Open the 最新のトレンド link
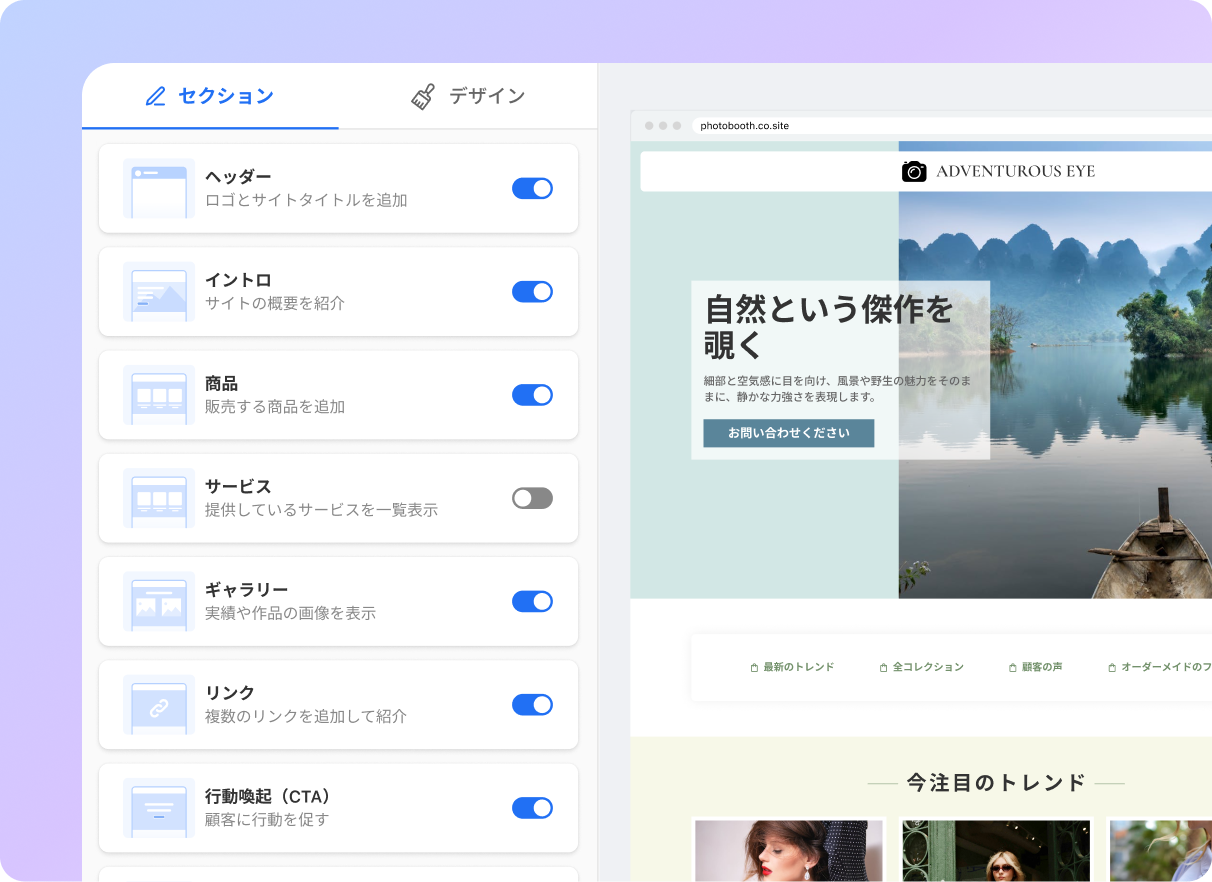Viewport: 1212px width, 882px height. tap(798, 667)
